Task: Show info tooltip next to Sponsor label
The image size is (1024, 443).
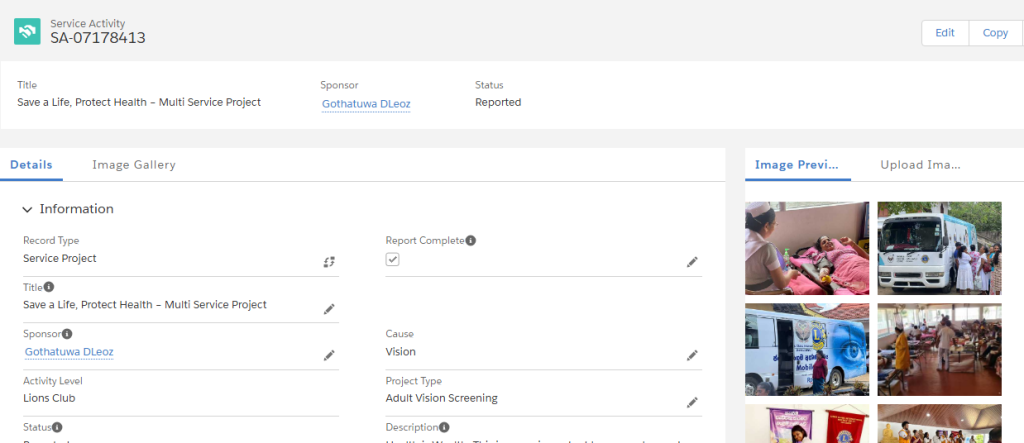Action: 67,334
